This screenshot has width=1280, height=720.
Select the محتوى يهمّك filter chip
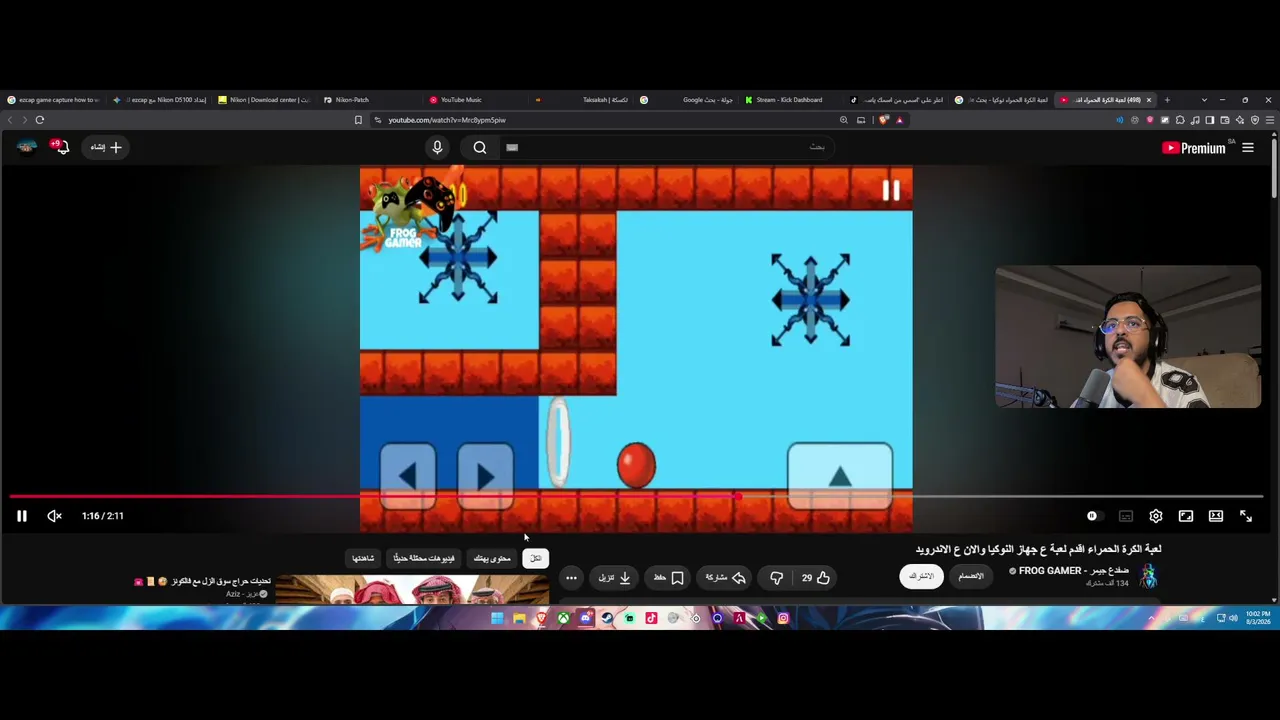[x=492, y=559]
